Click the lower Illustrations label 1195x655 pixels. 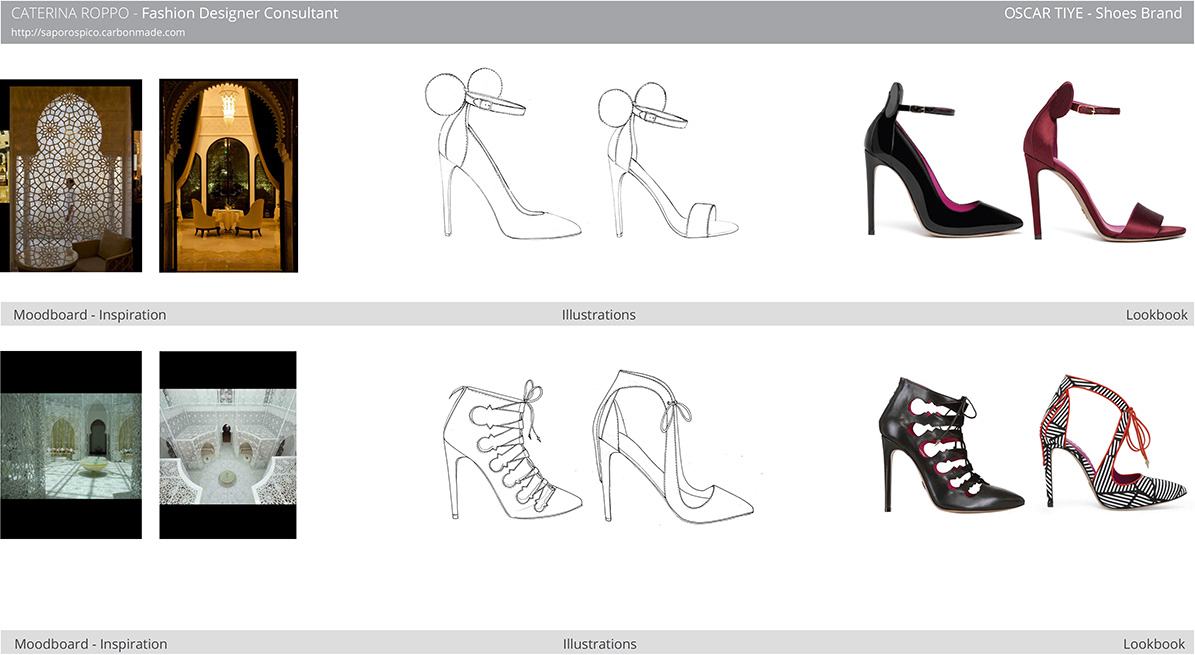click(599, 644)
